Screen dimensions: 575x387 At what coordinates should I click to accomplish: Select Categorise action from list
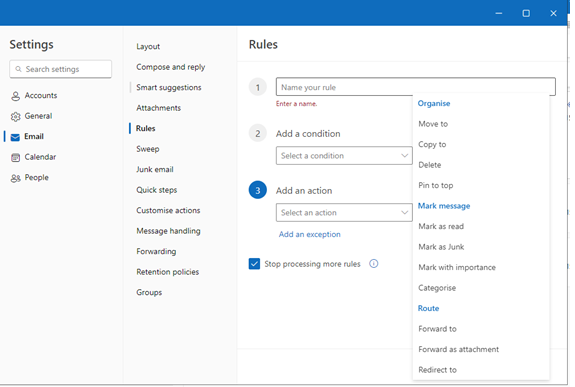point(437,288)
